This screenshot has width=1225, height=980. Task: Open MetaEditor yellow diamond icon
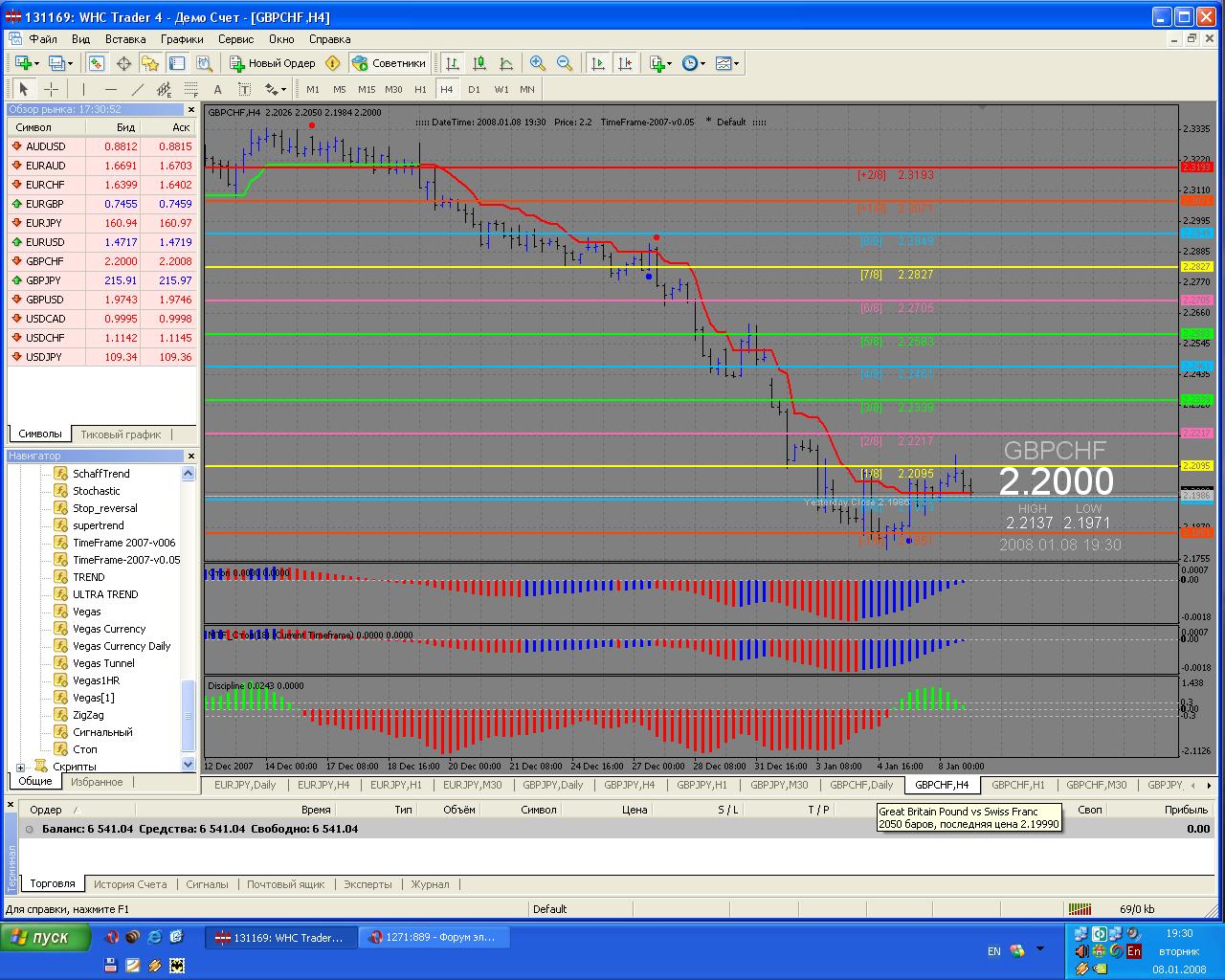click(x=332, y=63)
